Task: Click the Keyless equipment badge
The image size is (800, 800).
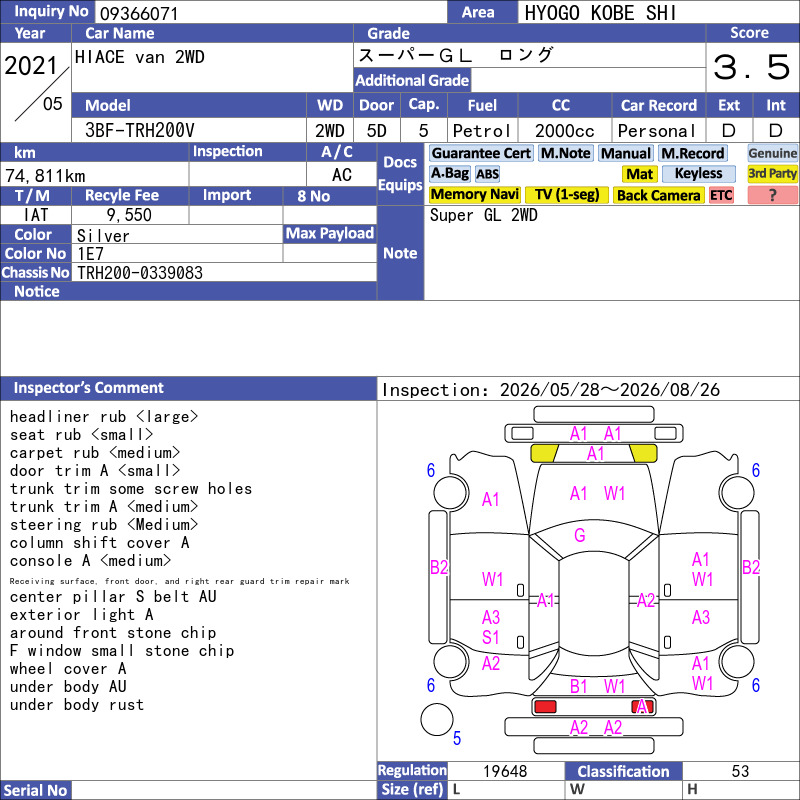Action: [x=698, y=173]
